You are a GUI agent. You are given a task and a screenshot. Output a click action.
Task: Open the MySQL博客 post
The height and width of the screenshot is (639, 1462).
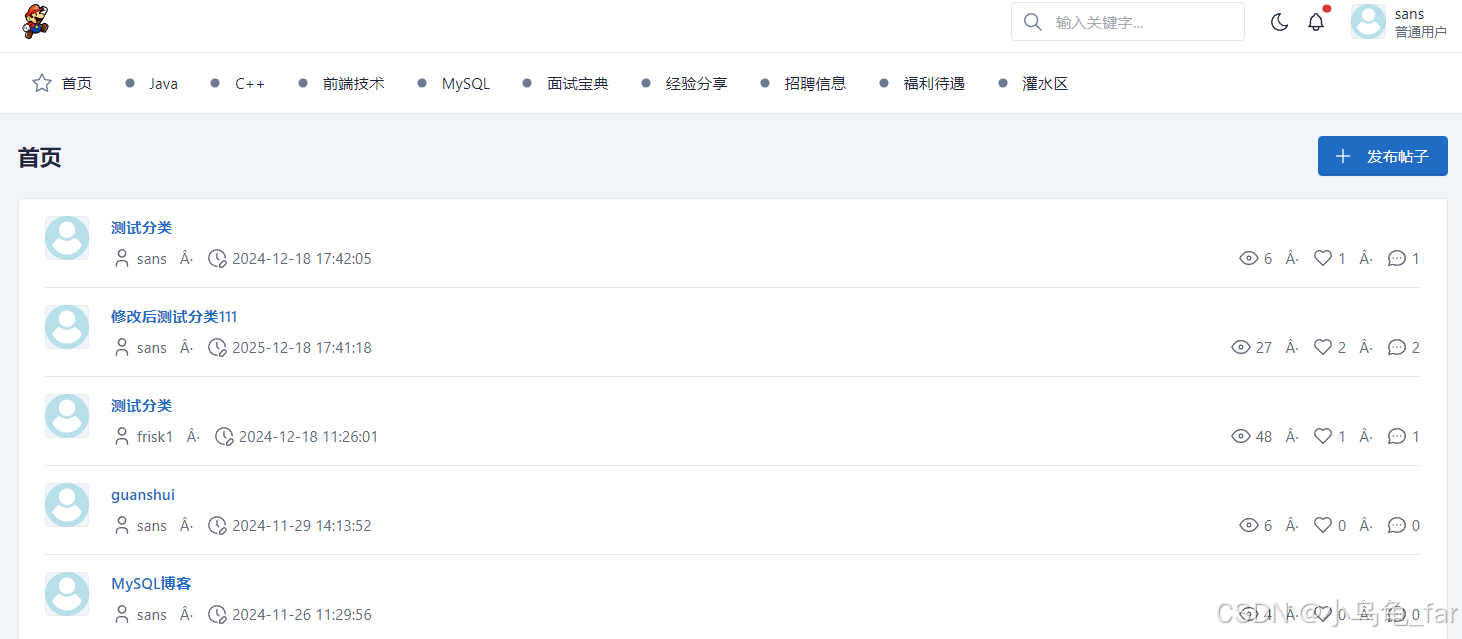click(x=151, y=584)
